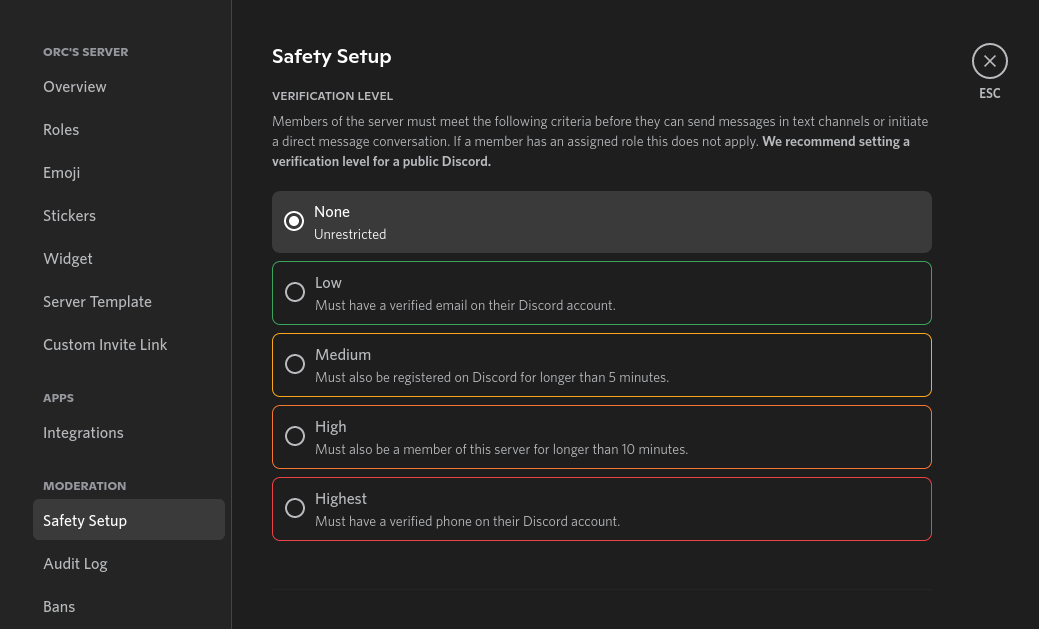Close settings with the ESC X icon
Image resolution: width=1039 pixels, height=629 pixels.
[989, 61]
